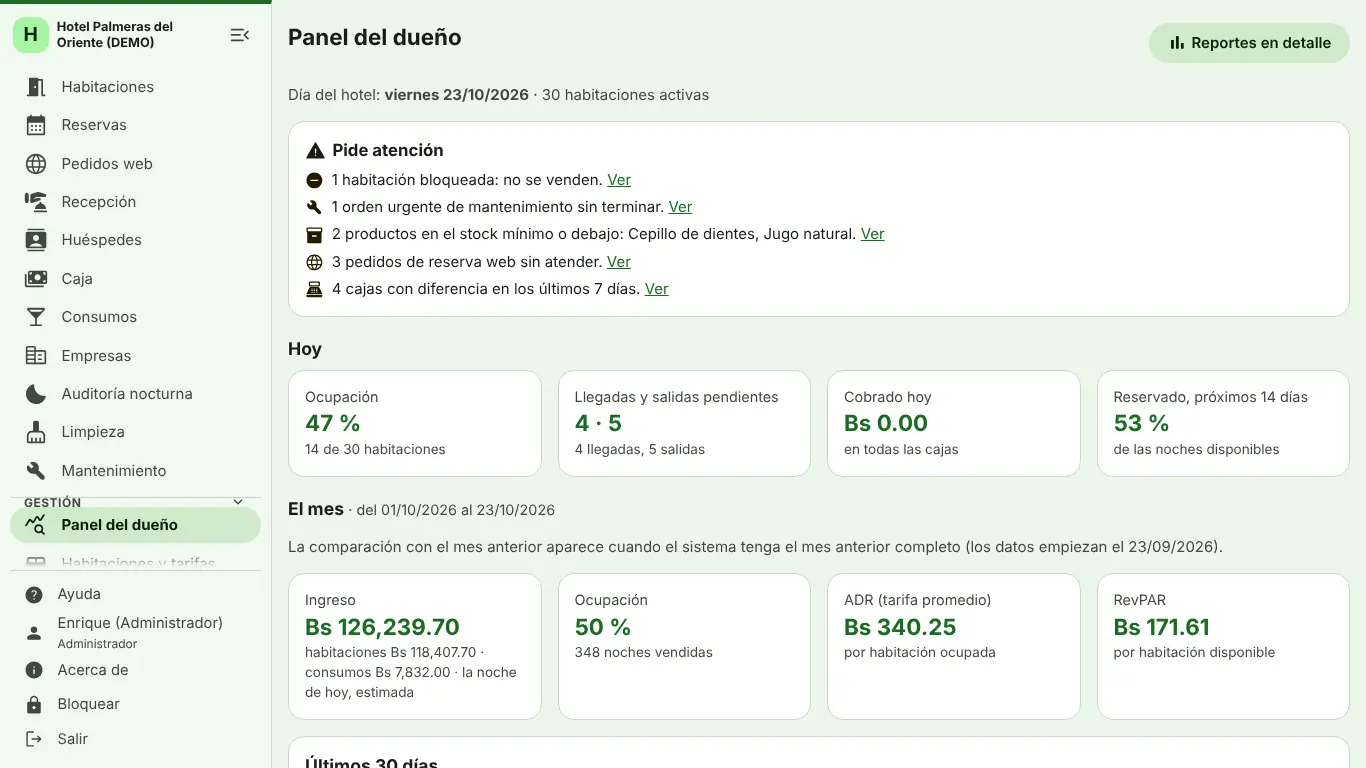Click the date viernes 23/10/2026
This screenshot has width=1366, height=768.
(x=456, y=95)
